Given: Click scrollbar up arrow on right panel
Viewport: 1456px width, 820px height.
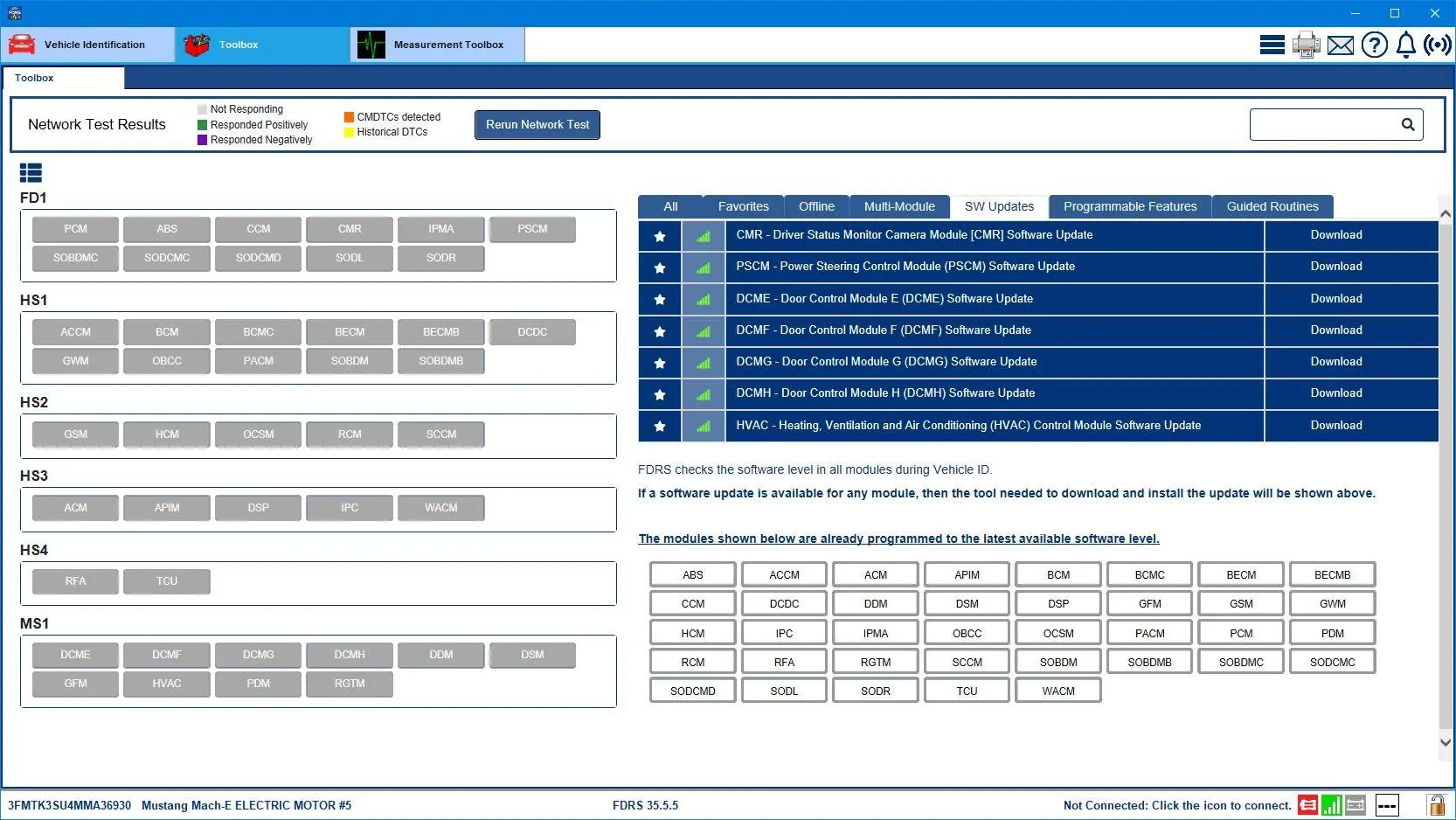Looking at the screenshot, I should pos(1446,213).
